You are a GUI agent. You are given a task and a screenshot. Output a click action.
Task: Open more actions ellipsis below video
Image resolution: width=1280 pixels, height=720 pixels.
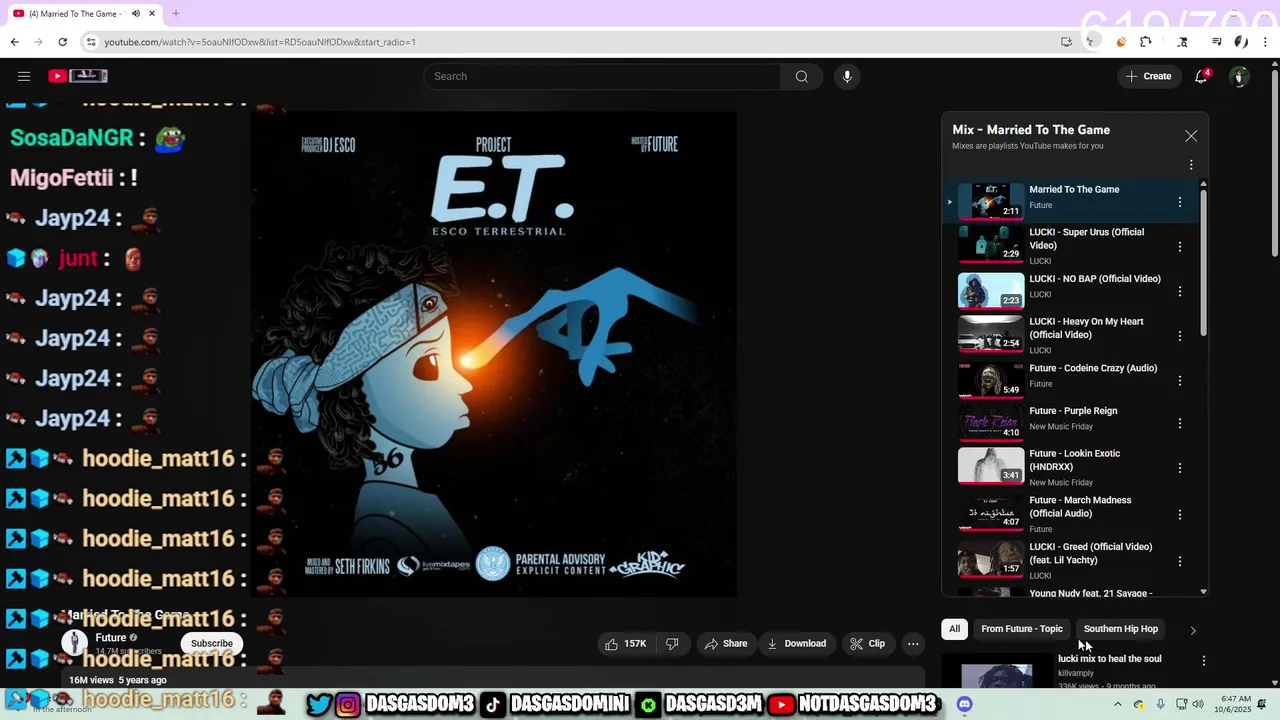tap(913, 644)
